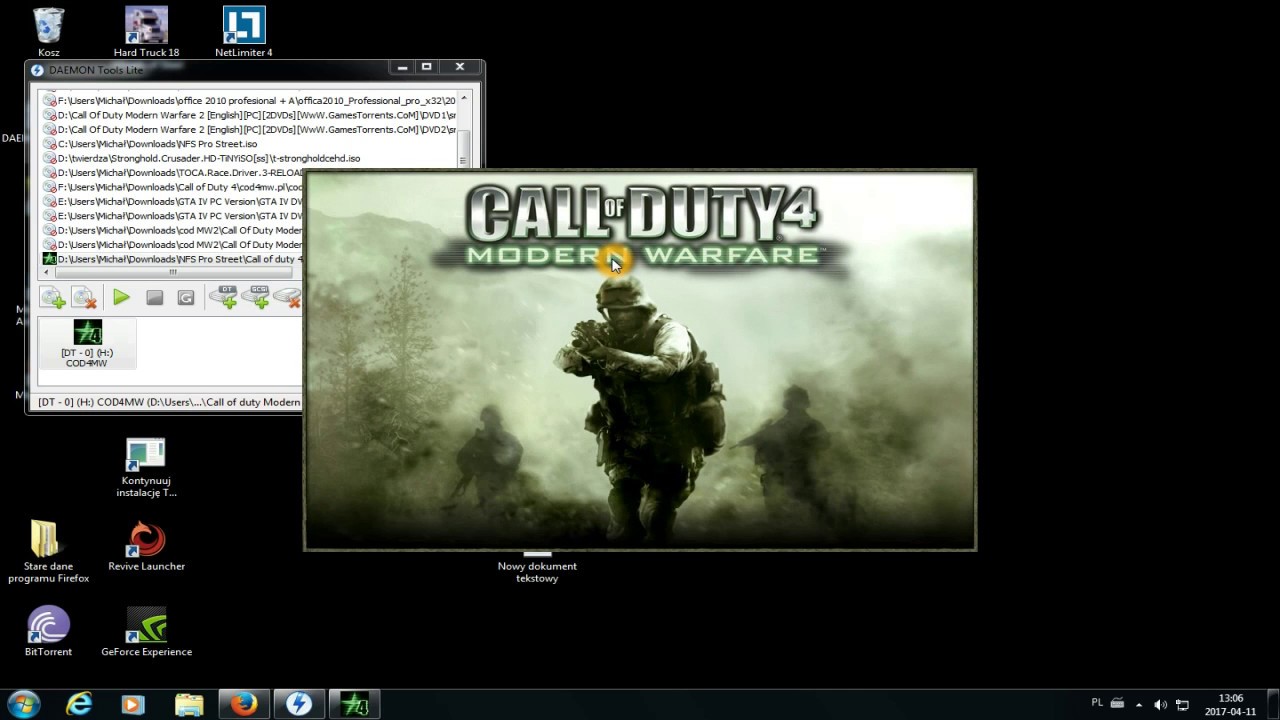This screenshot has width=1280, height=720.
Task: Select t-strongholdcehd.iso image row
Action: click(x=248, y=158)
